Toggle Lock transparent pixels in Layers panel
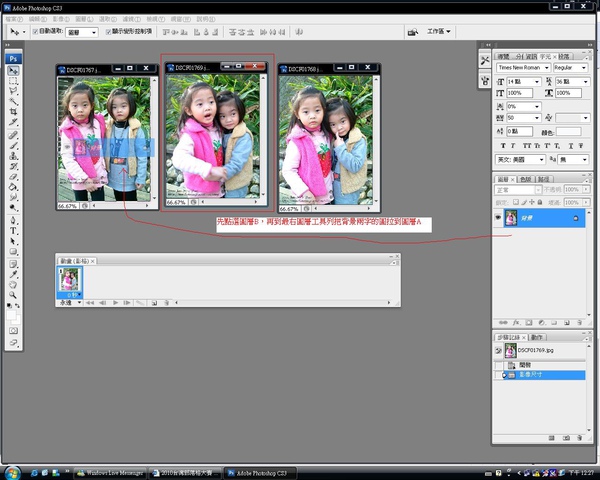 [516, 202]
